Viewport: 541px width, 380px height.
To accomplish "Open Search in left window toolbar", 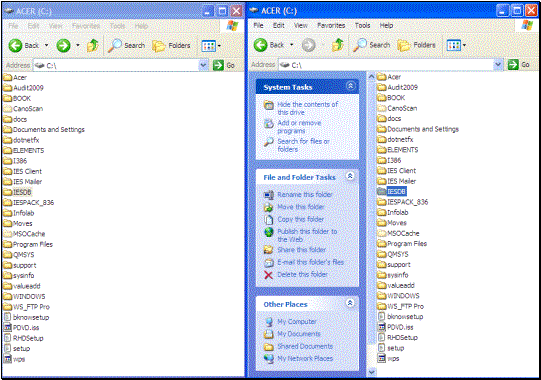I will (126, 45).
